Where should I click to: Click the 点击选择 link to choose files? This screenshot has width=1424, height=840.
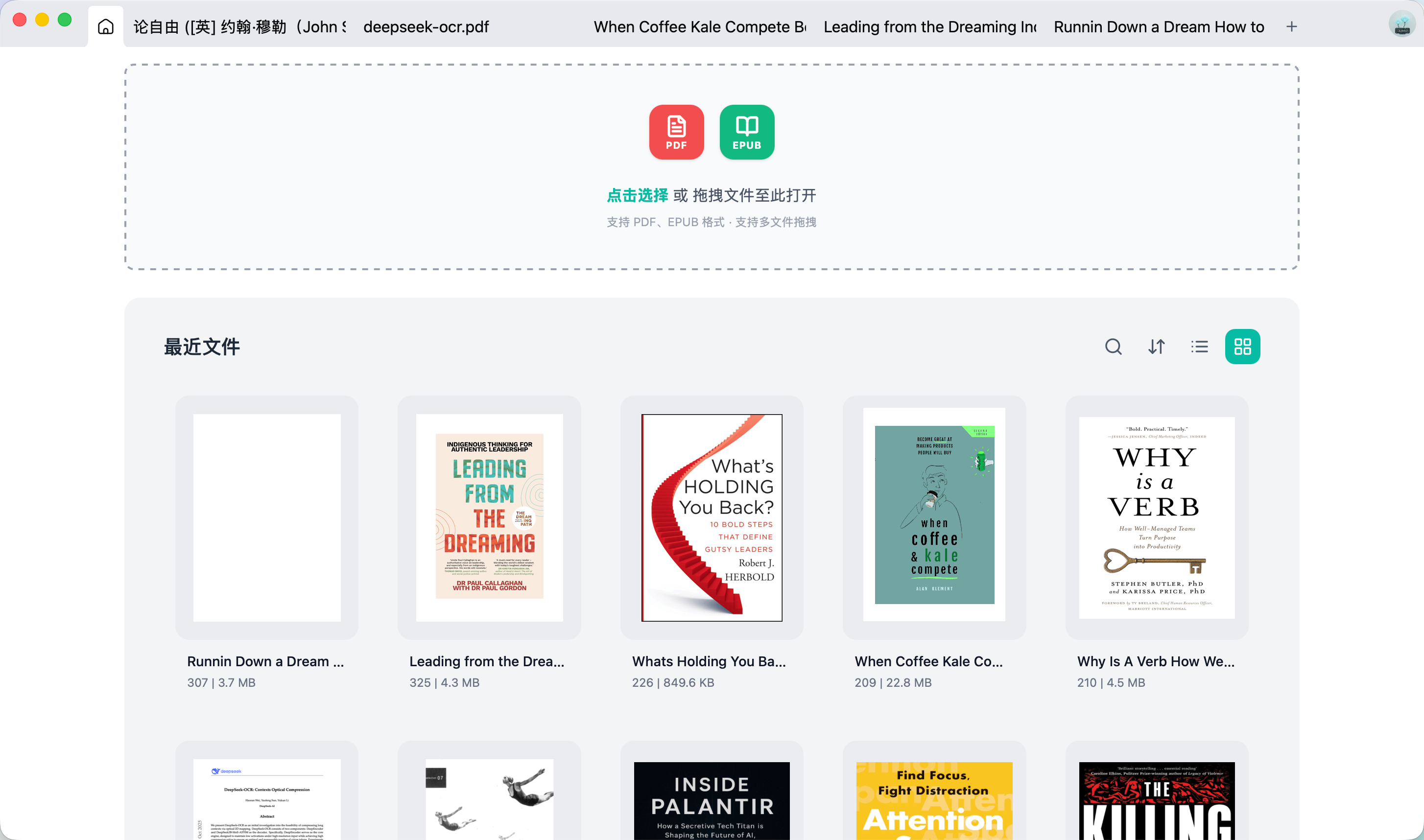click(637, 194)
